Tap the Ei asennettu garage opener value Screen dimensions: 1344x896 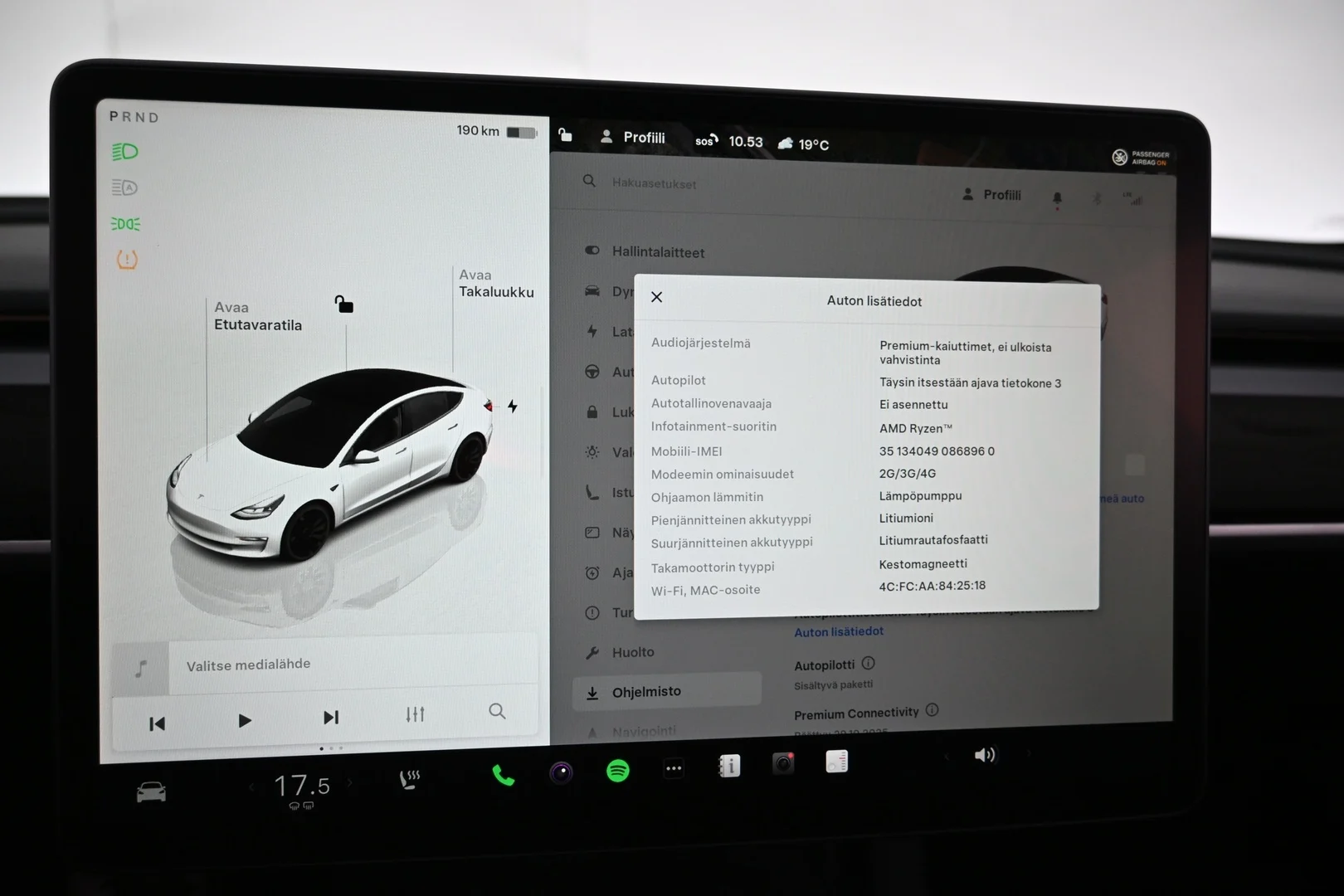click(x=913, y=405)
